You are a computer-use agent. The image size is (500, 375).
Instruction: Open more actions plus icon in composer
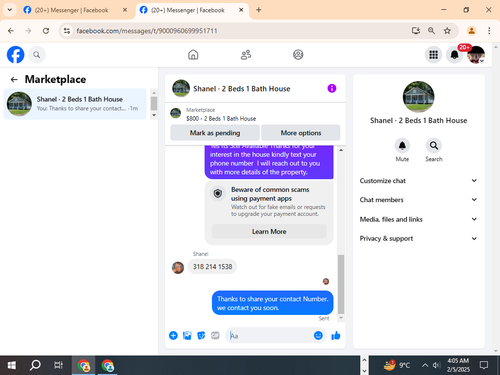173,335
